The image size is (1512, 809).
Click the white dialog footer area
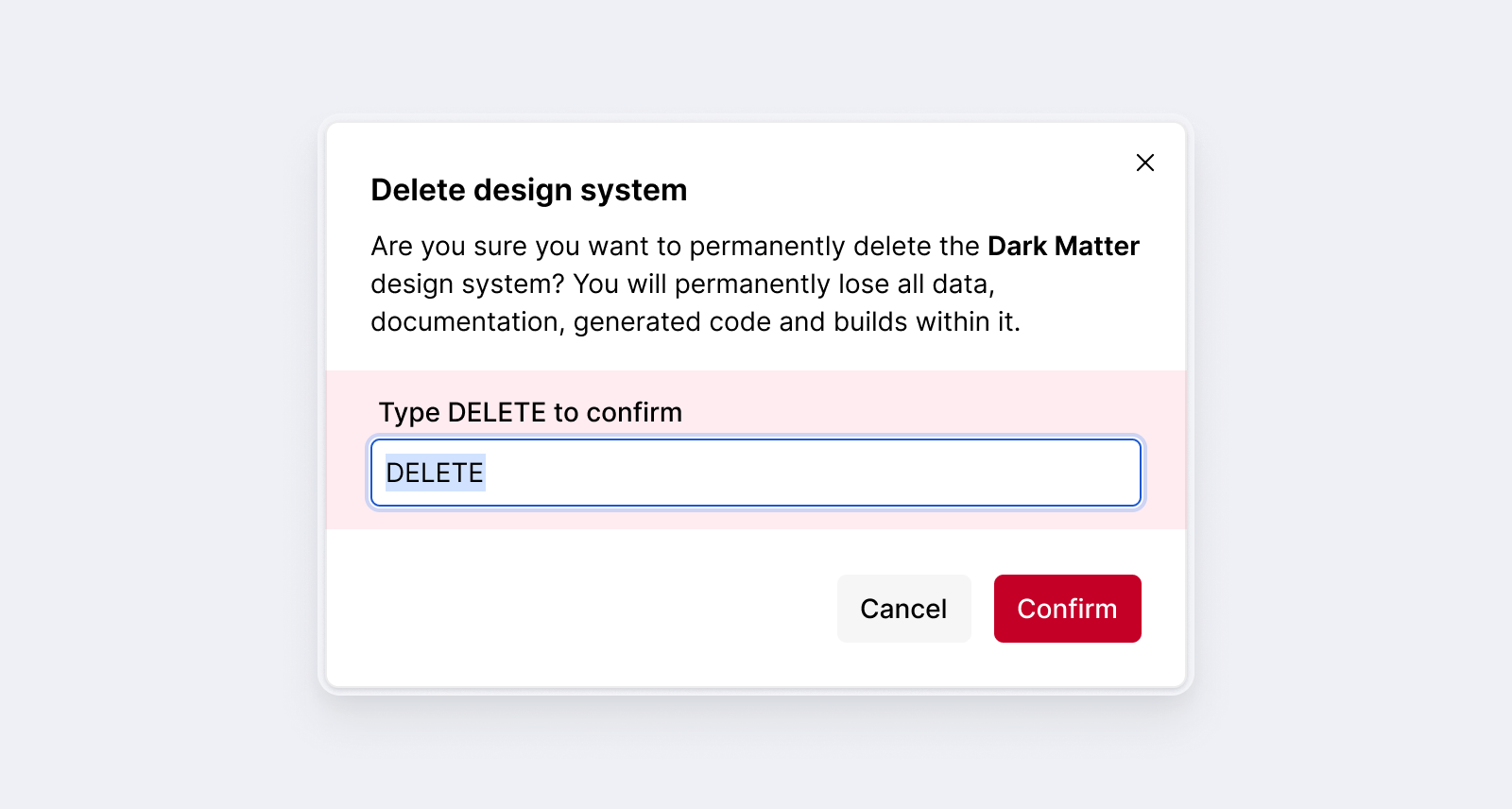tap(567, 608)
